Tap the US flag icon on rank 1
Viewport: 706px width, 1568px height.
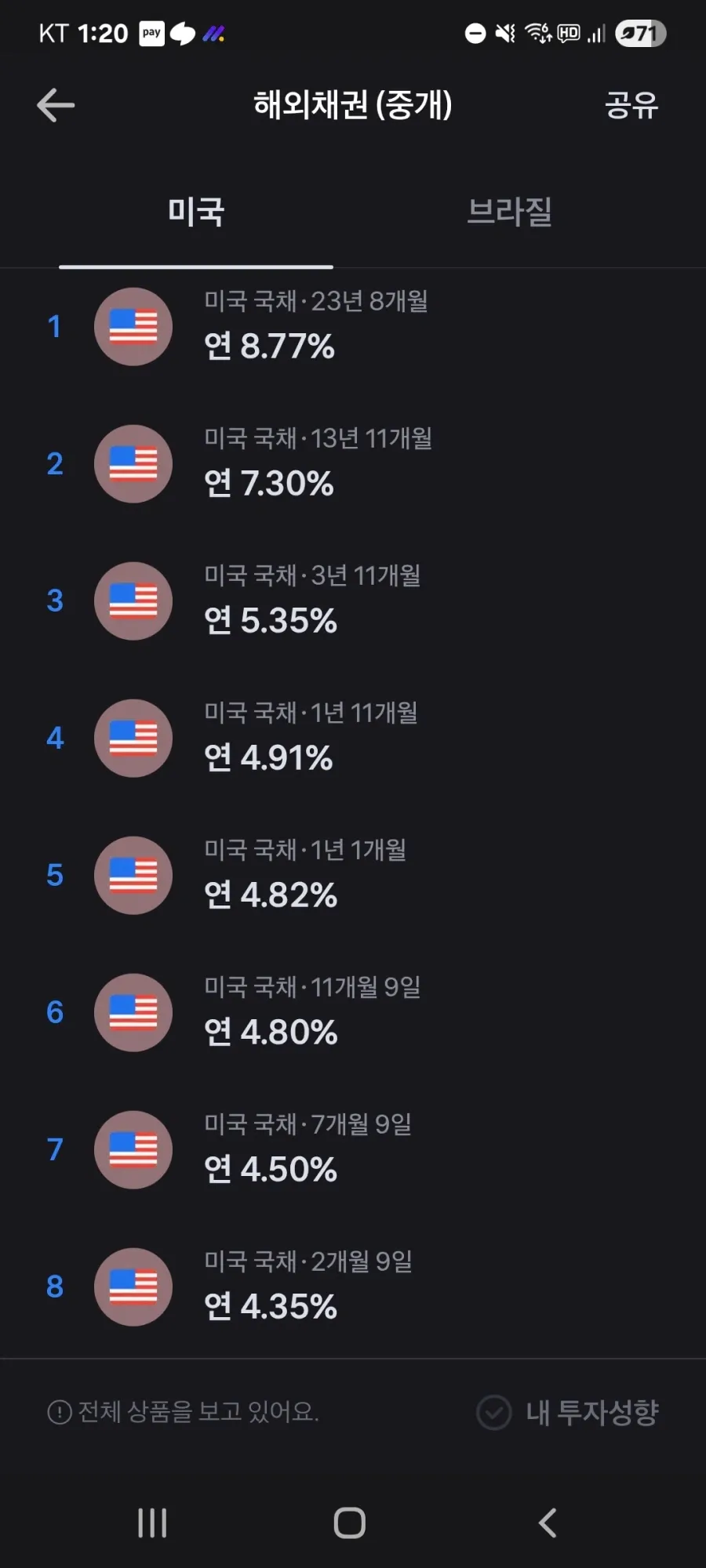click(133, 327)
